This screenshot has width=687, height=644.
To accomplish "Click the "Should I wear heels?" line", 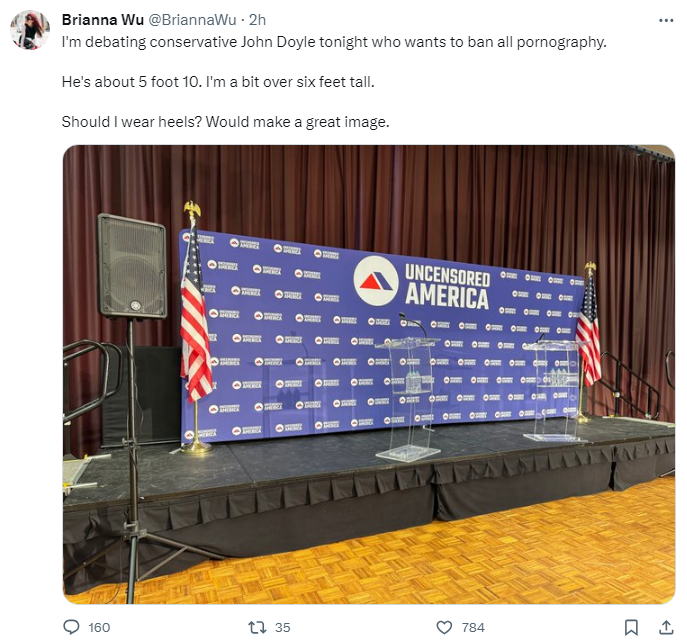I will [x=225, y=122].
